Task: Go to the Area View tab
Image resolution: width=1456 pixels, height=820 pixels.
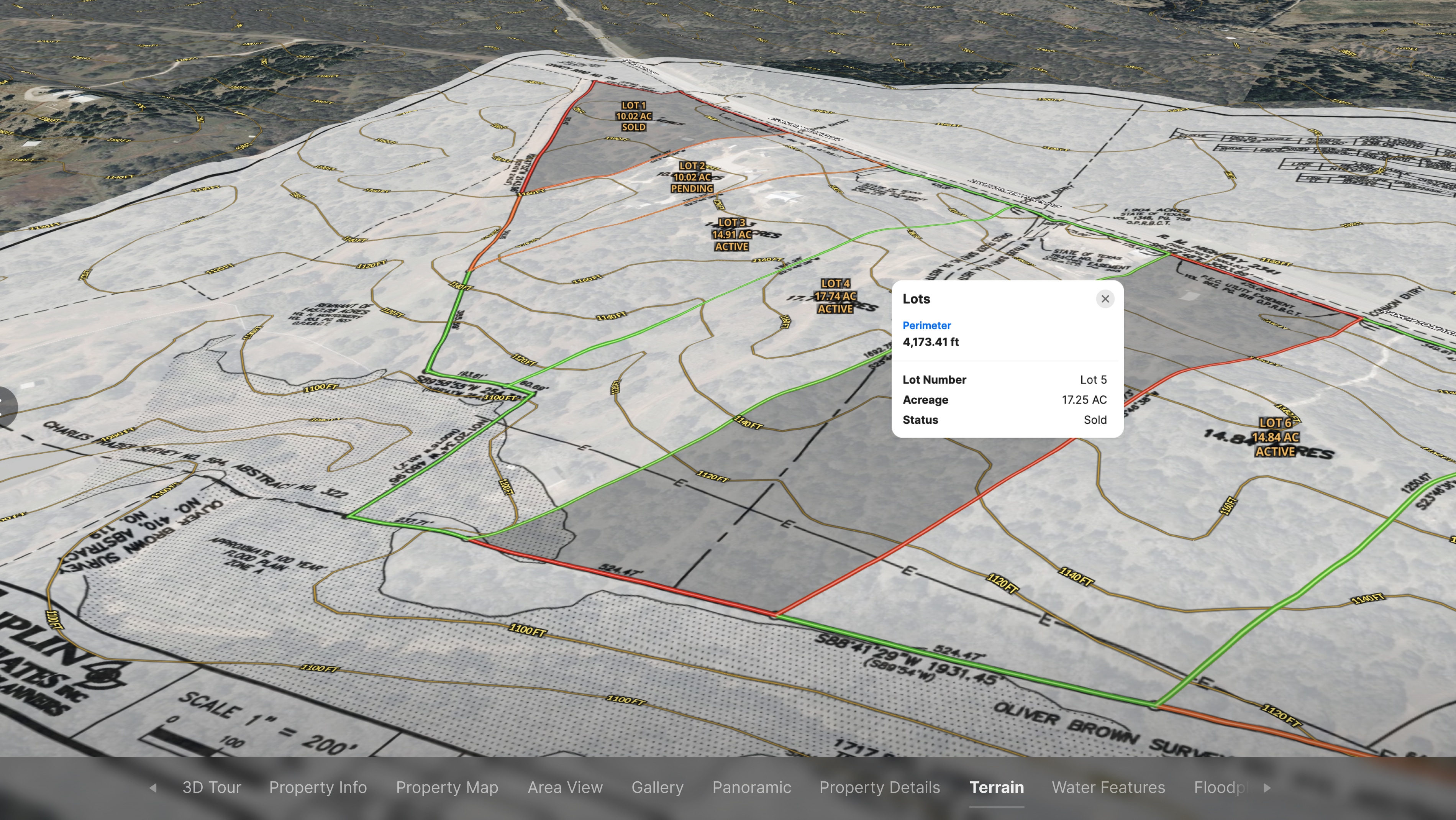Action: click(565, 787)
